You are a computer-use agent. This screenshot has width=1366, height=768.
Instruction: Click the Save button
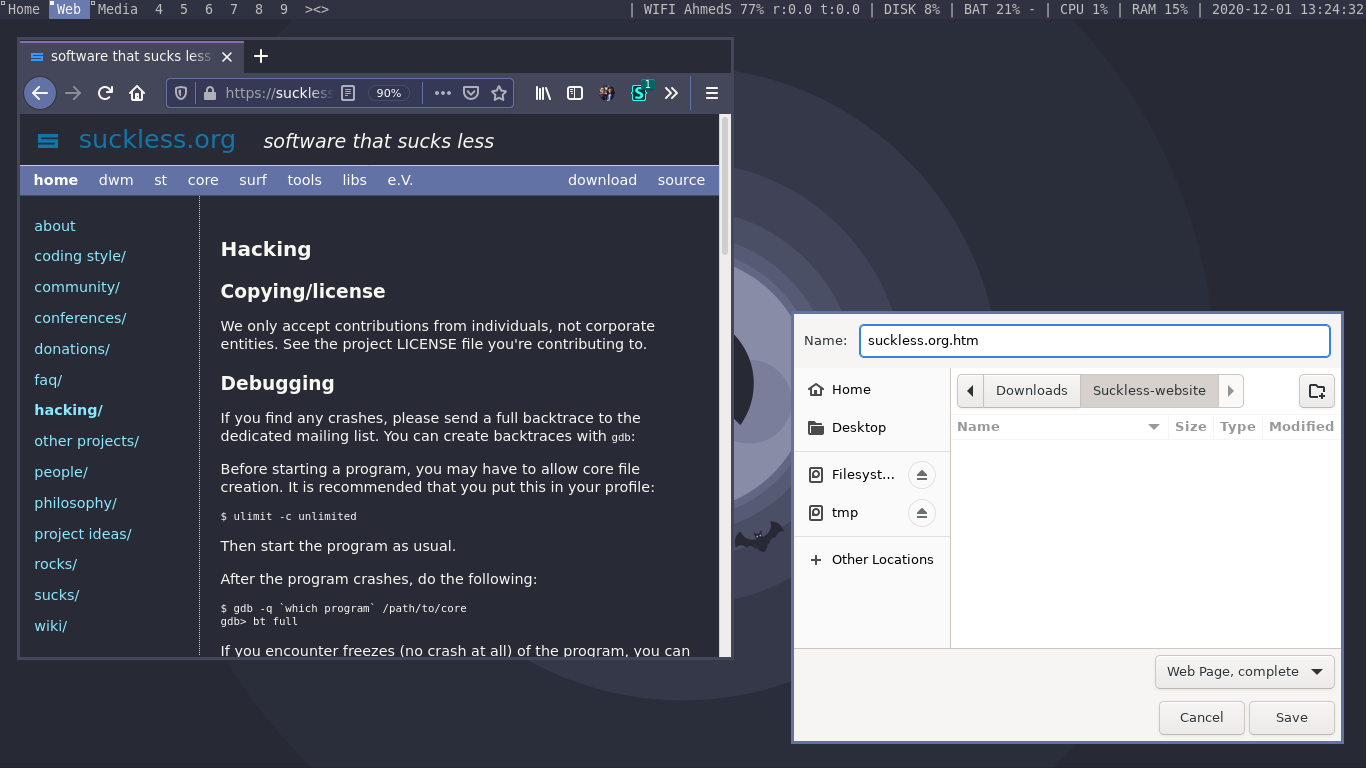(x=1291, y=717)
